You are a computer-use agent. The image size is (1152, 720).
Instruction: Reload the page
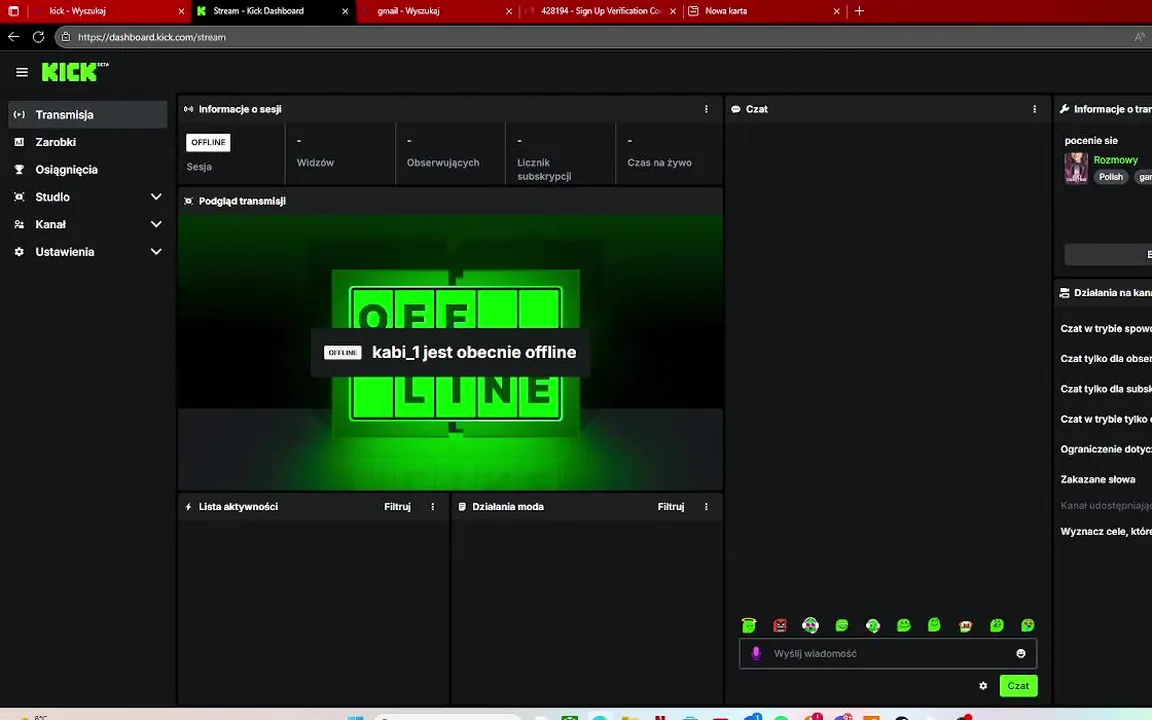pos(39,37)
